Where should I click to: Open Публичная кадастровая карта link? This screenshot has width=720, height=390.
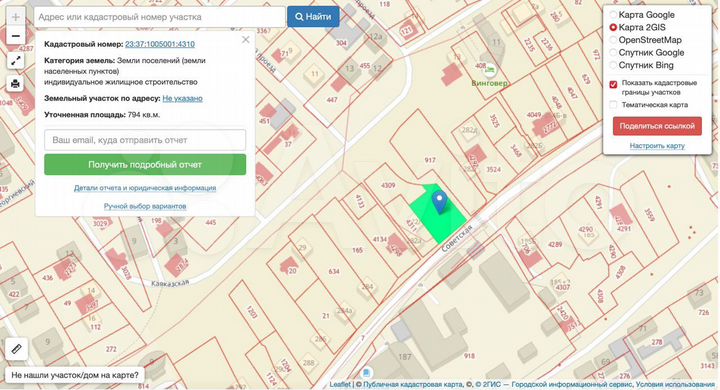pyautogui.click(x=413, y=384)
